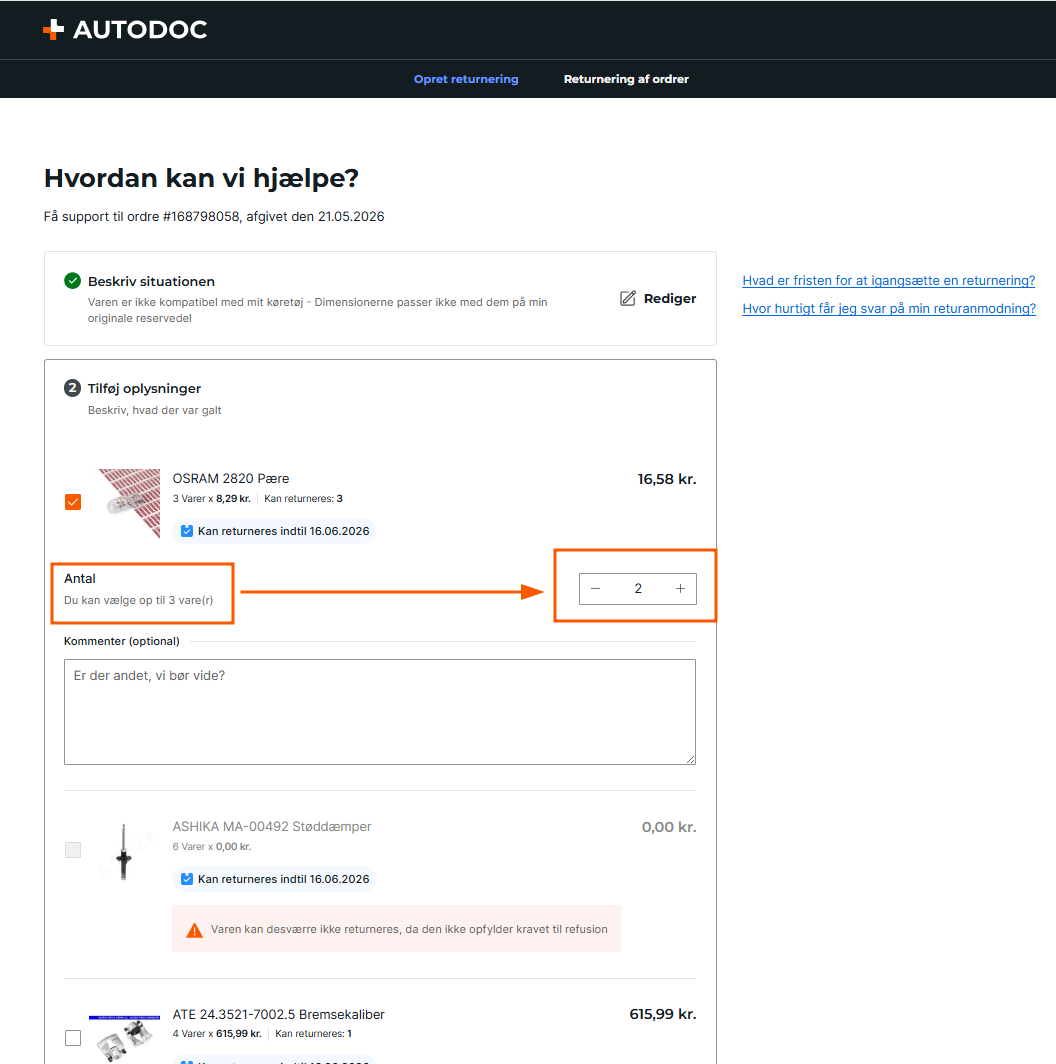This screenshot has height=1064, width=1056.
Task: Click the 'Kan returneres: 3' text
Action: click(303, 499)
